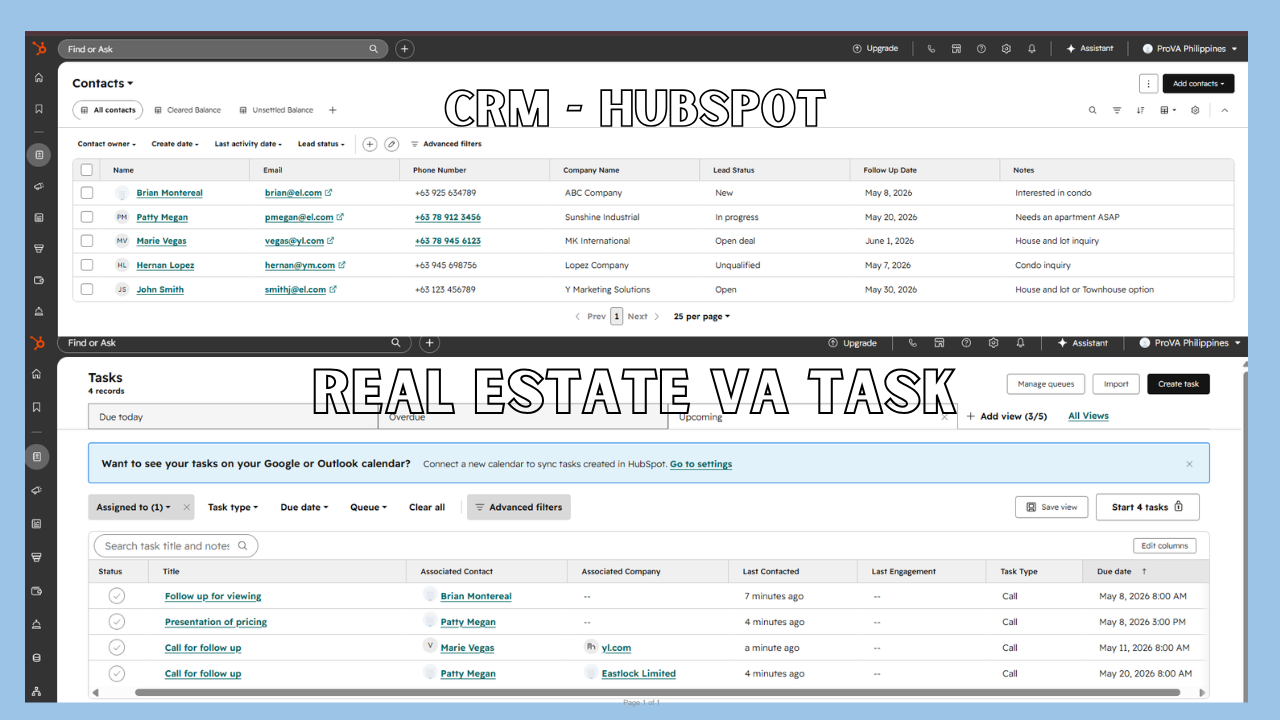Tick the select-all checkbox in the contacts table header
Image resolution: width=1280 pixels, height=720 pixels.
(87, 170)
